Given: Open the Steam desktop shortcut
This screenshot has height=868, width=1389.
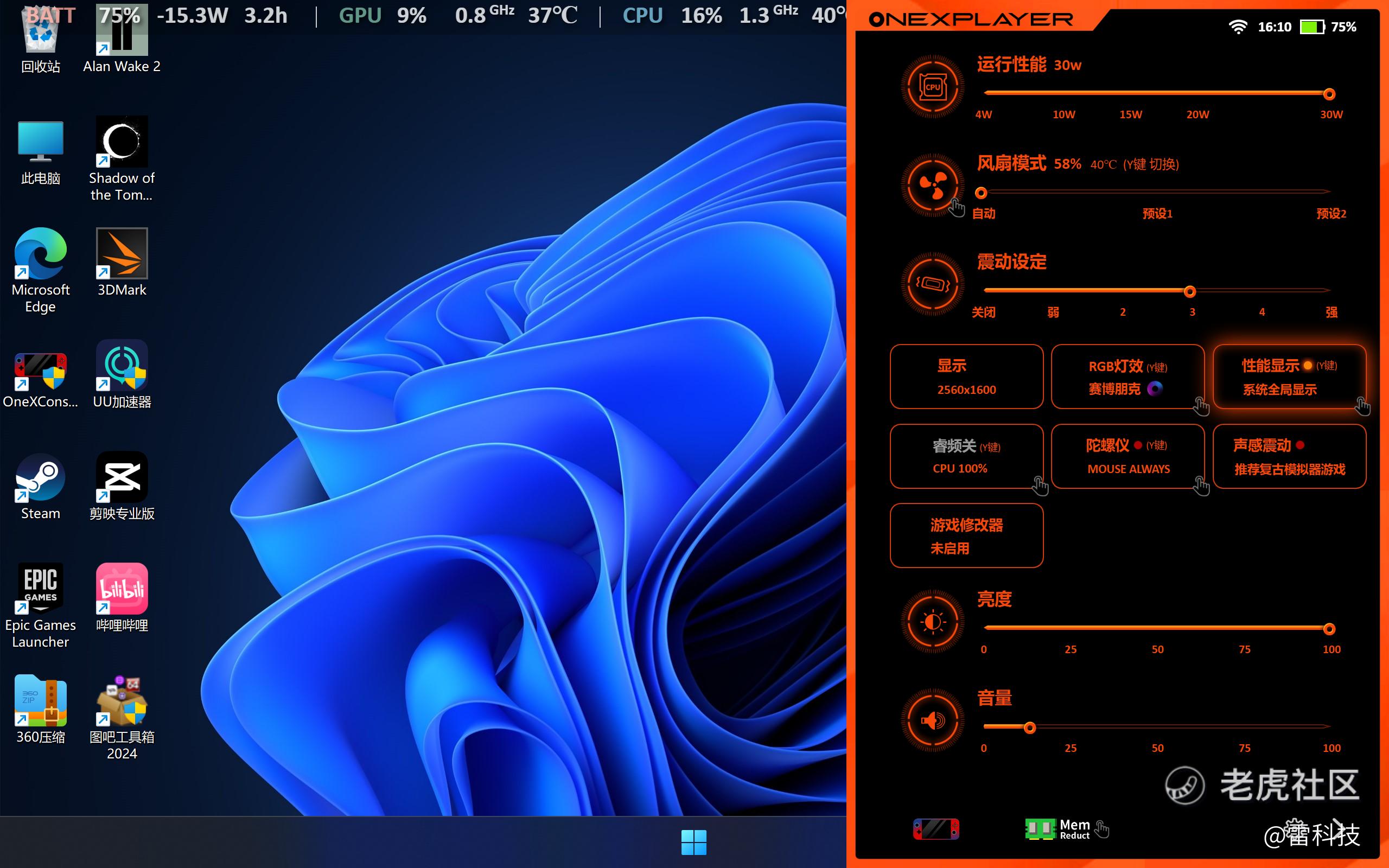Looking at the screenshot, I should point(40,486).
